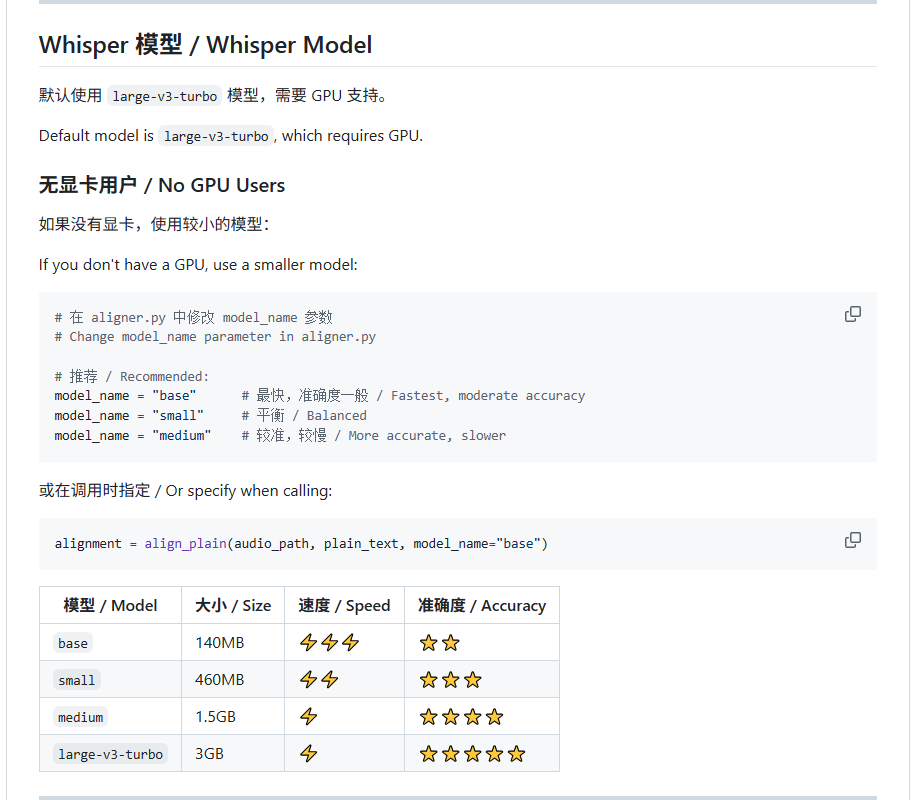Image resolution: width=911 pixels, height=800 pixels.
Task: Click the three lightning bolts in the base row
Action: (329, 643)
